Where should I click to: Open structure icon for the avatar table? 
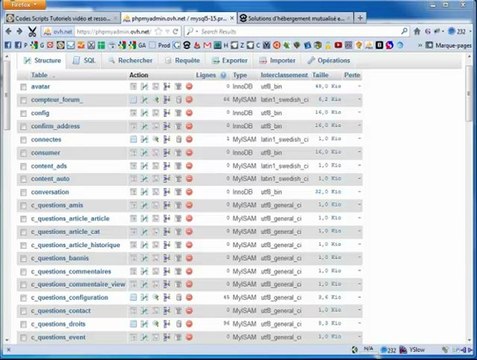144,87
